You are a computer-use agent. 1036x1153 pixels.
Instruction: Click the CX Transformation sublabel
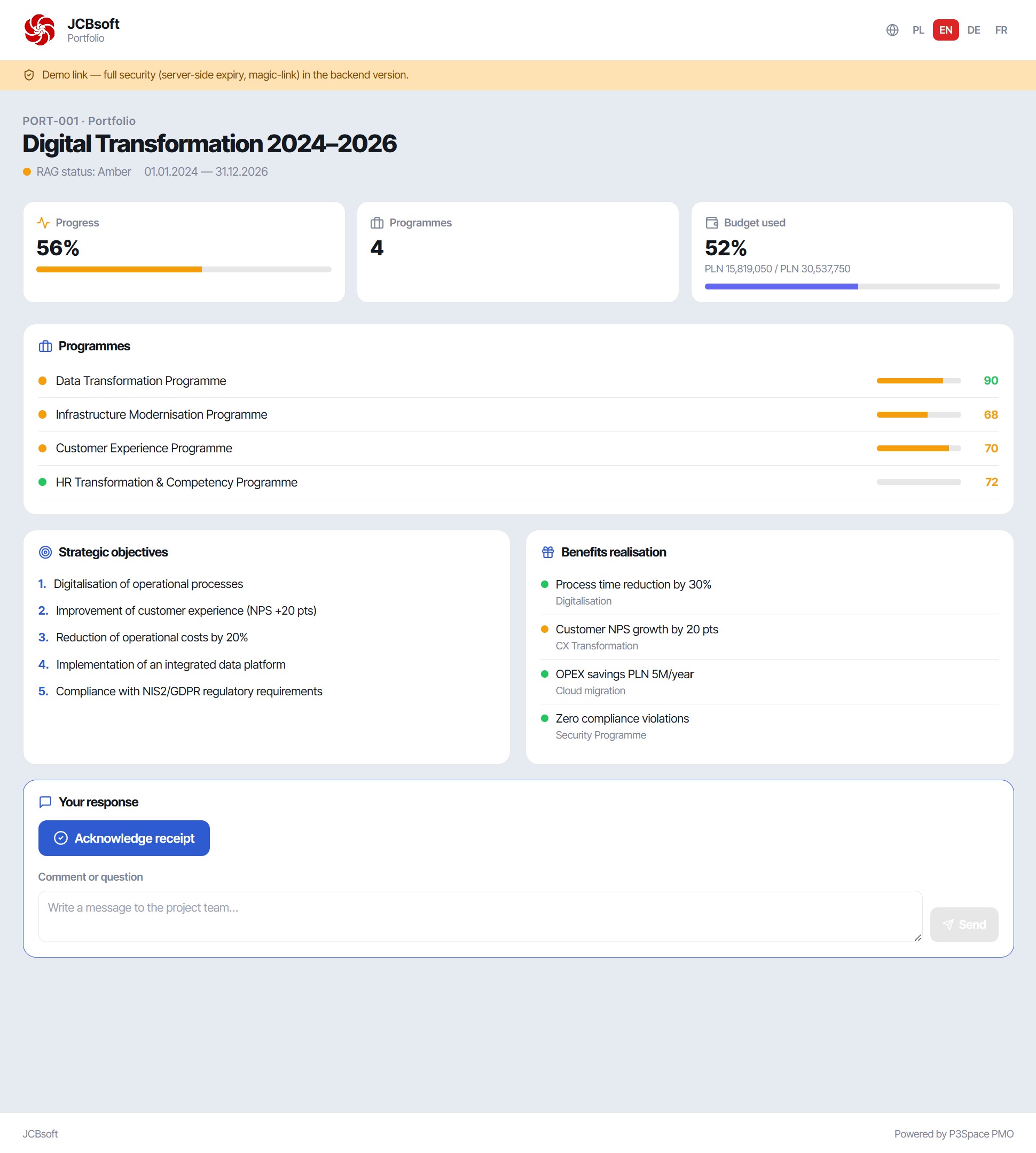click(x=597, y=646)
